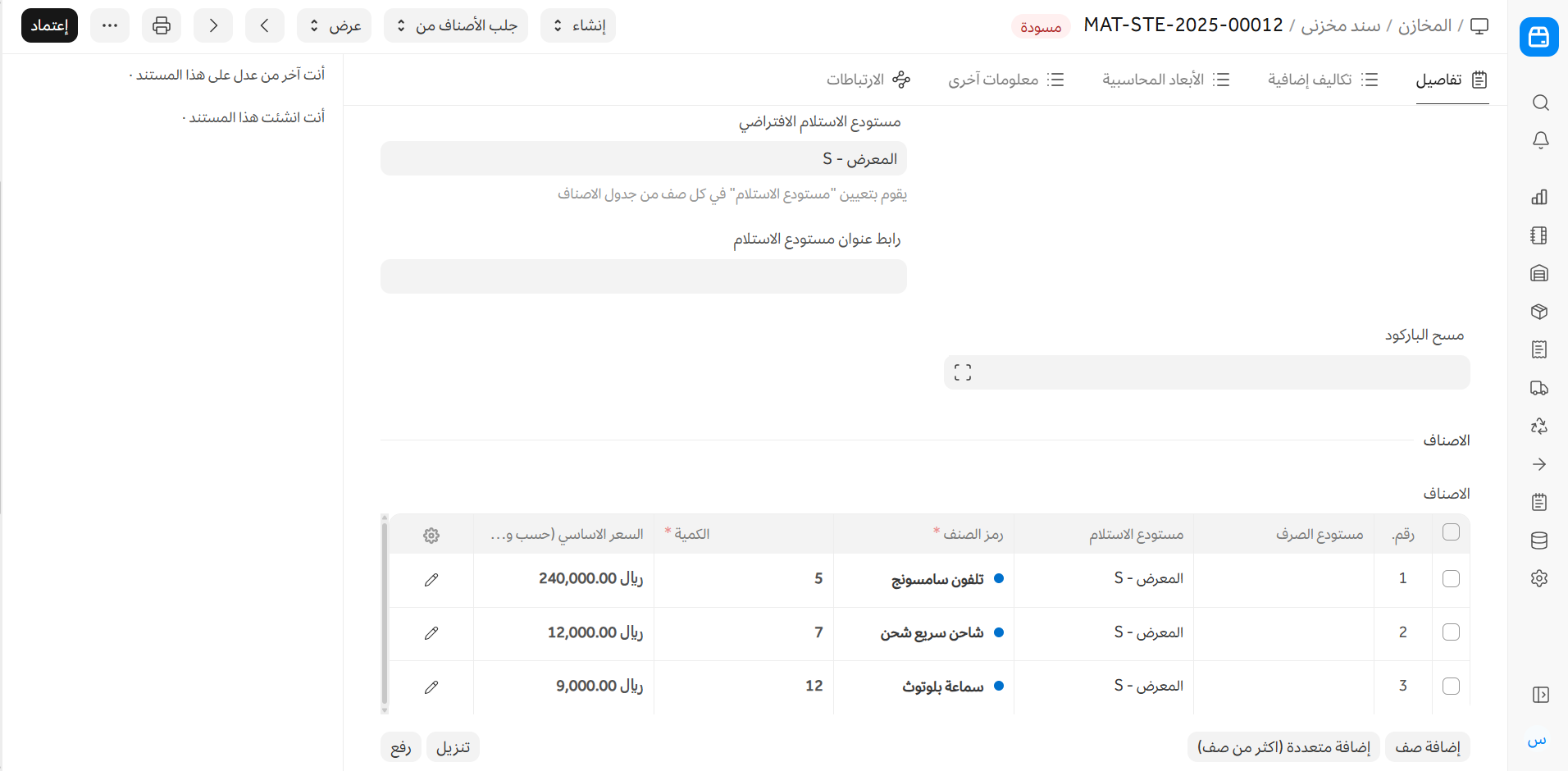Viewport: 1568px width, 771px height.
Task: Click the إضافة صف button
Action: coord(1427,747)
